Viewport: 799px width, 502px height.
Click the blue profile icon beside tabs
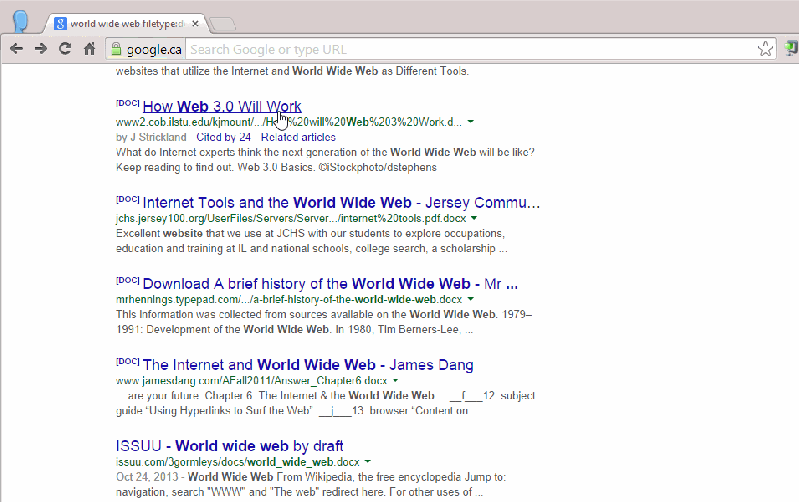click(20, 21)
